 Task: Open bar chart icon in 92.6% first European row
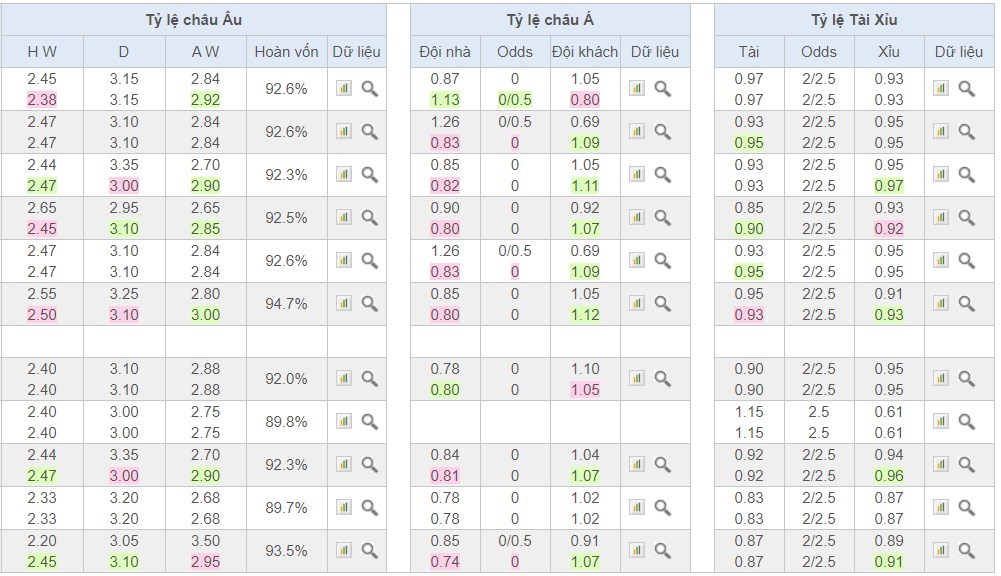[343, 88]
